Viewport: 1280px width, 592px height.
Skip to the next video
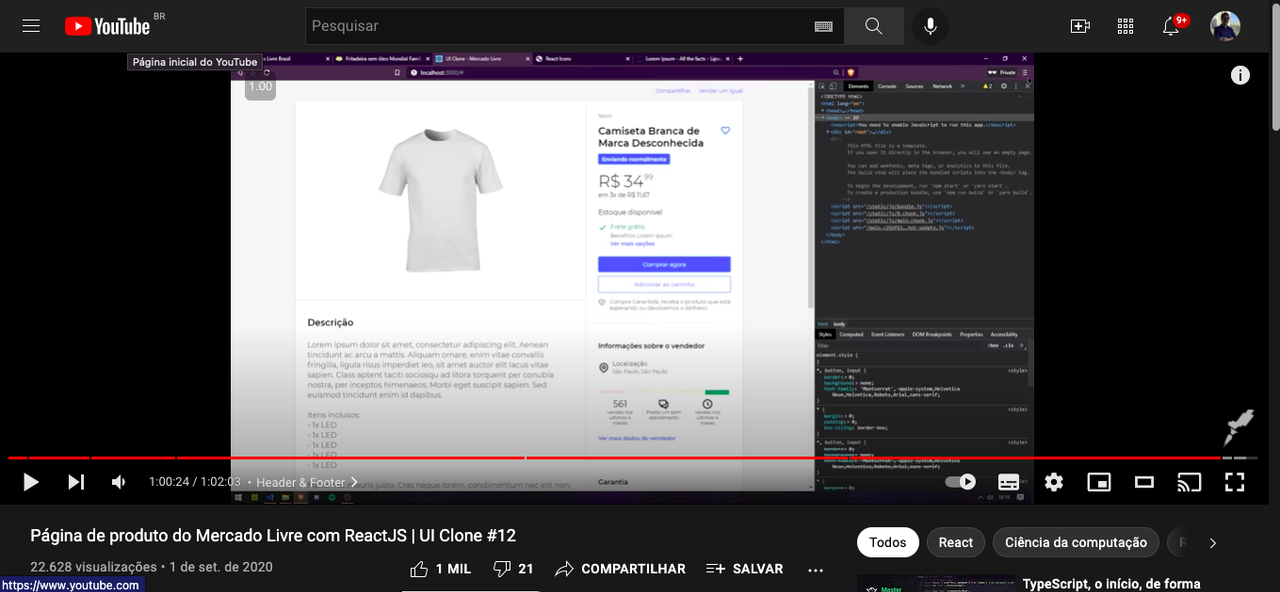pyautogui.click(x=76, y=482)
